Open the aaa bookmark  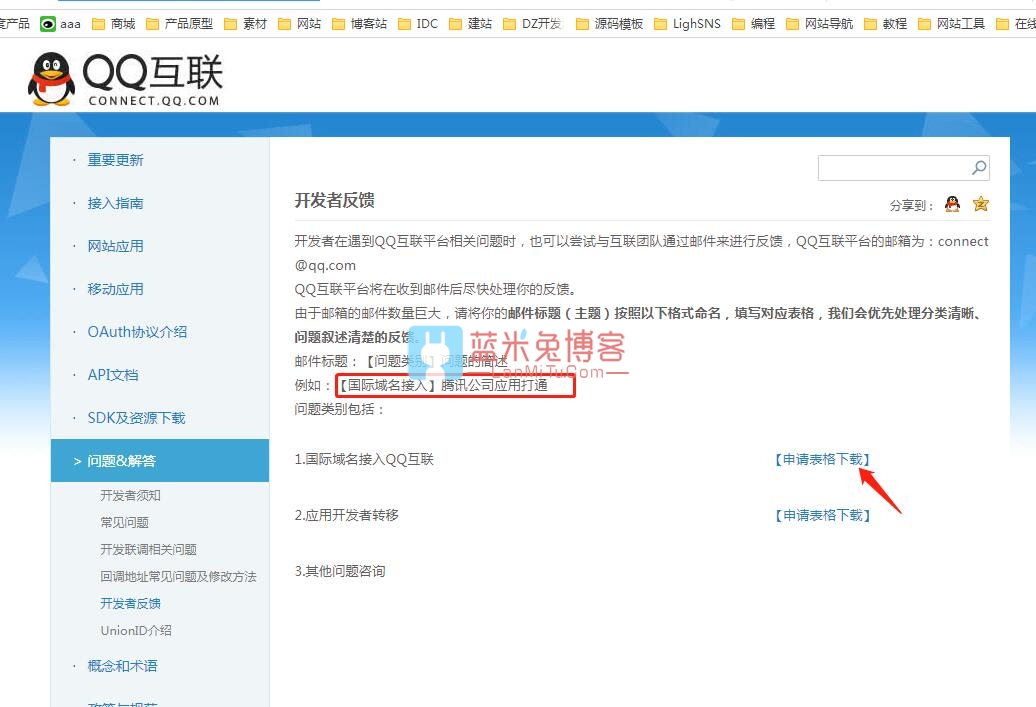[x=60, y=24]
